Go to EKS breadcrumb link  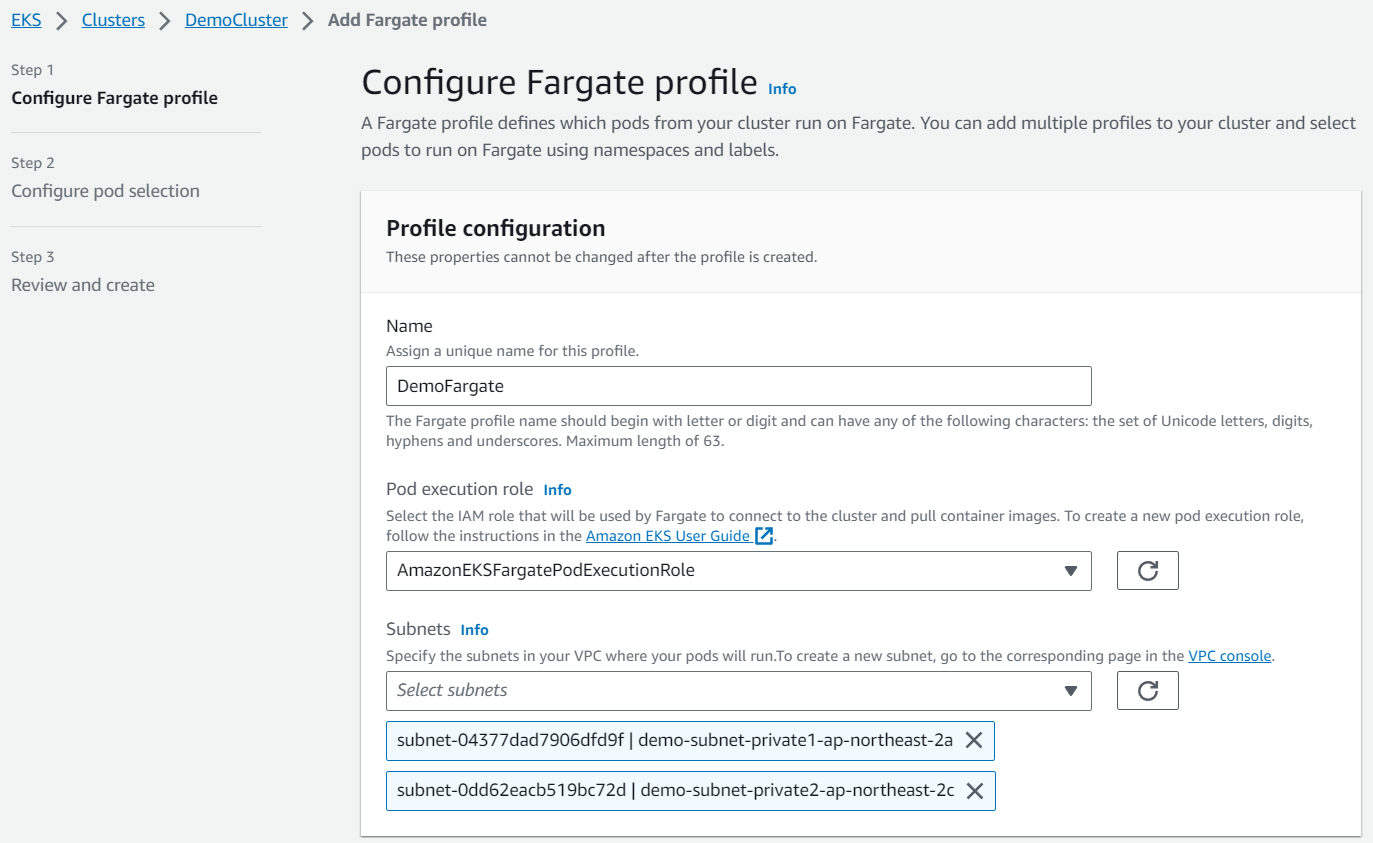click(x=26, y=20)
